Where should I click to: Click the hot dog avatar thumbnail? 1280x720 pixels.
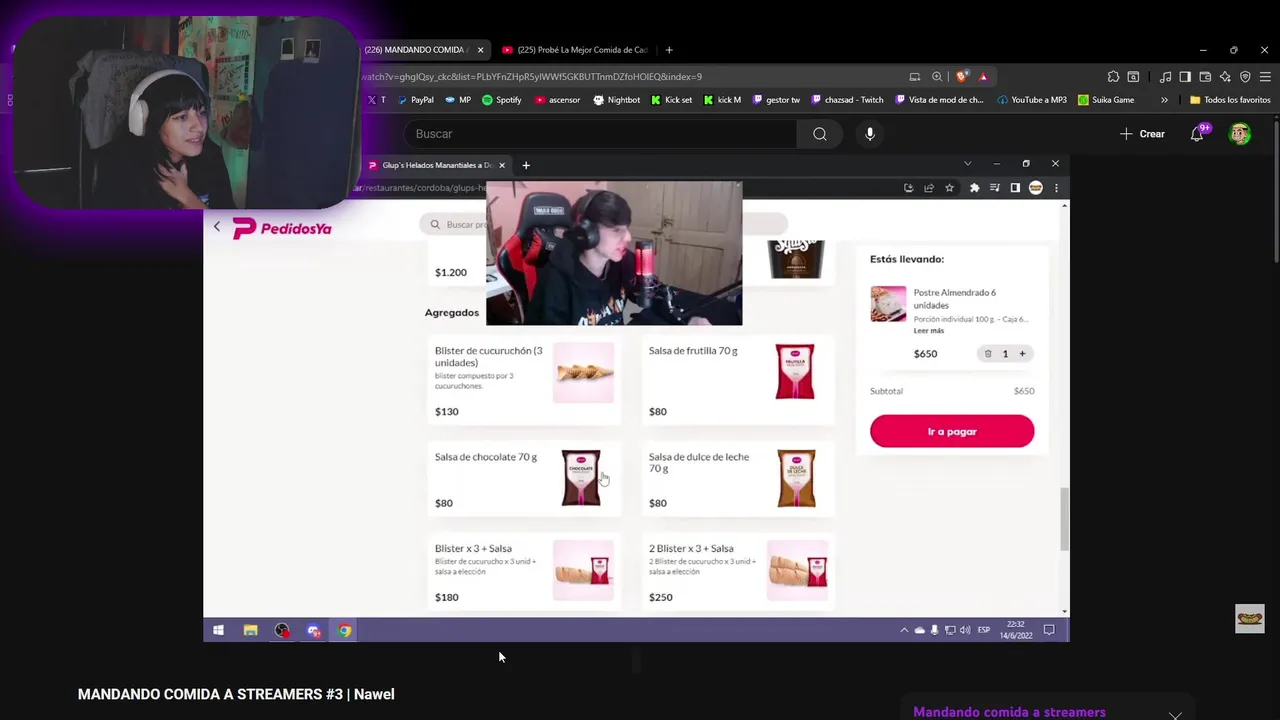click(x=1250, y=619)
